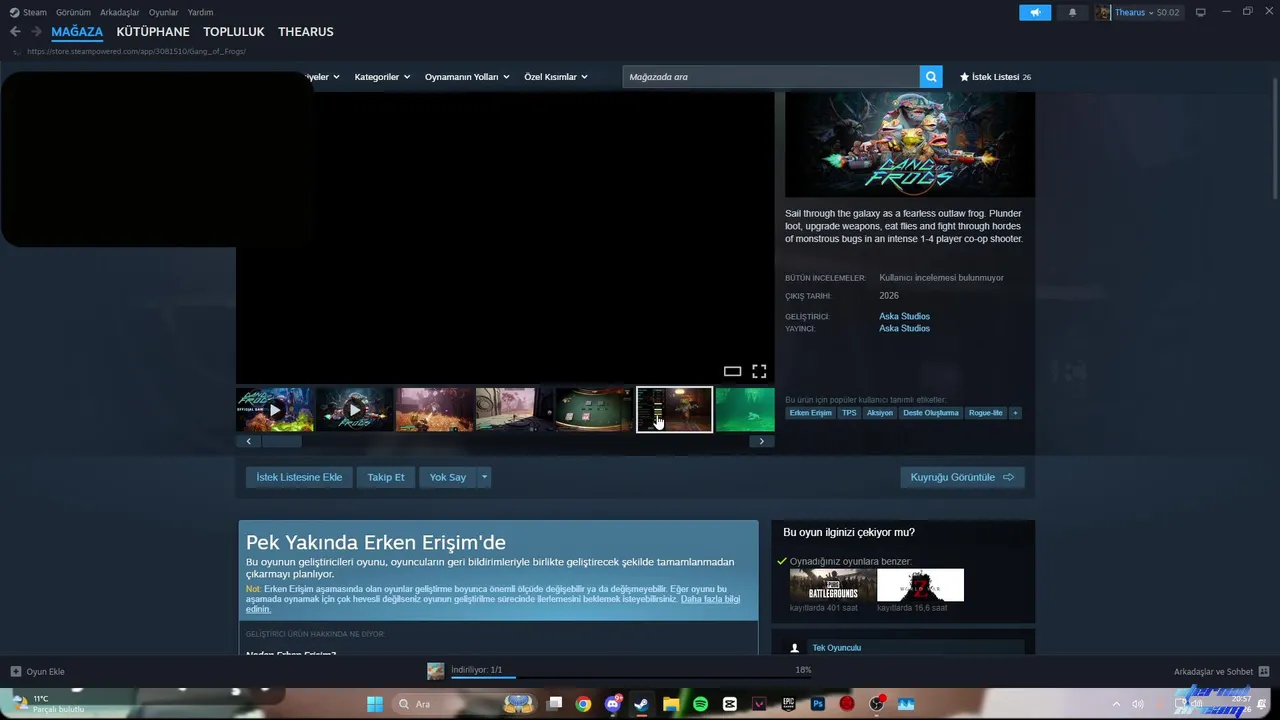Click the Big Picture monitor icon

[x=1201, y=12]
